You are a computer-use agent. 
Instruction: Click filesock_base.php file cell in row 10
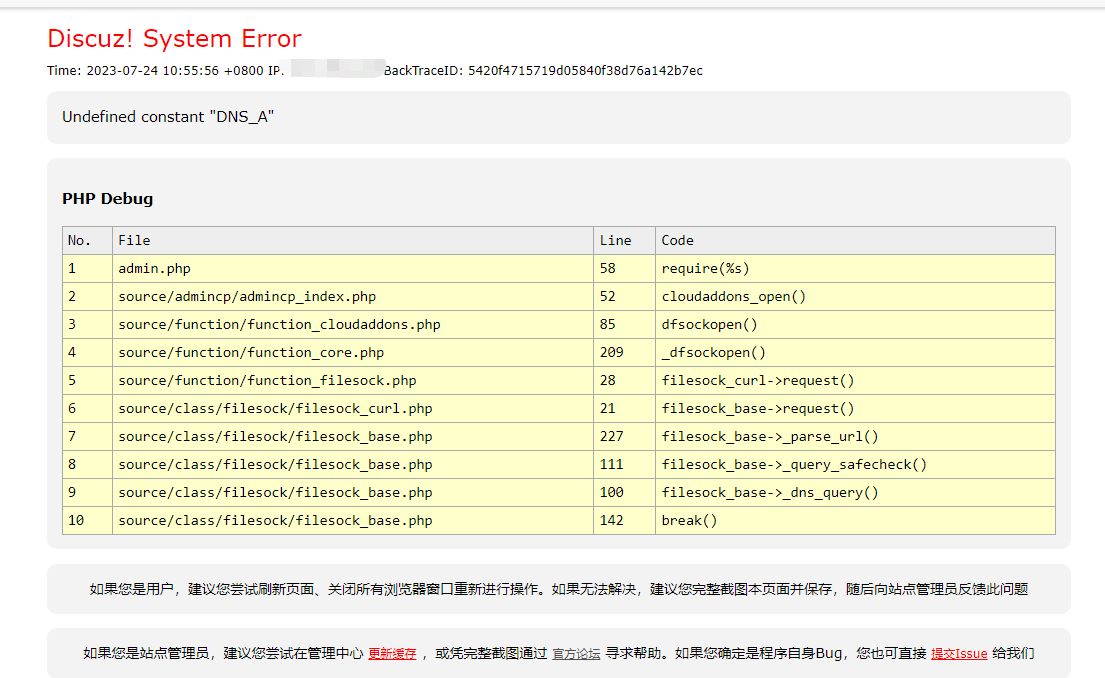(353, 521)
